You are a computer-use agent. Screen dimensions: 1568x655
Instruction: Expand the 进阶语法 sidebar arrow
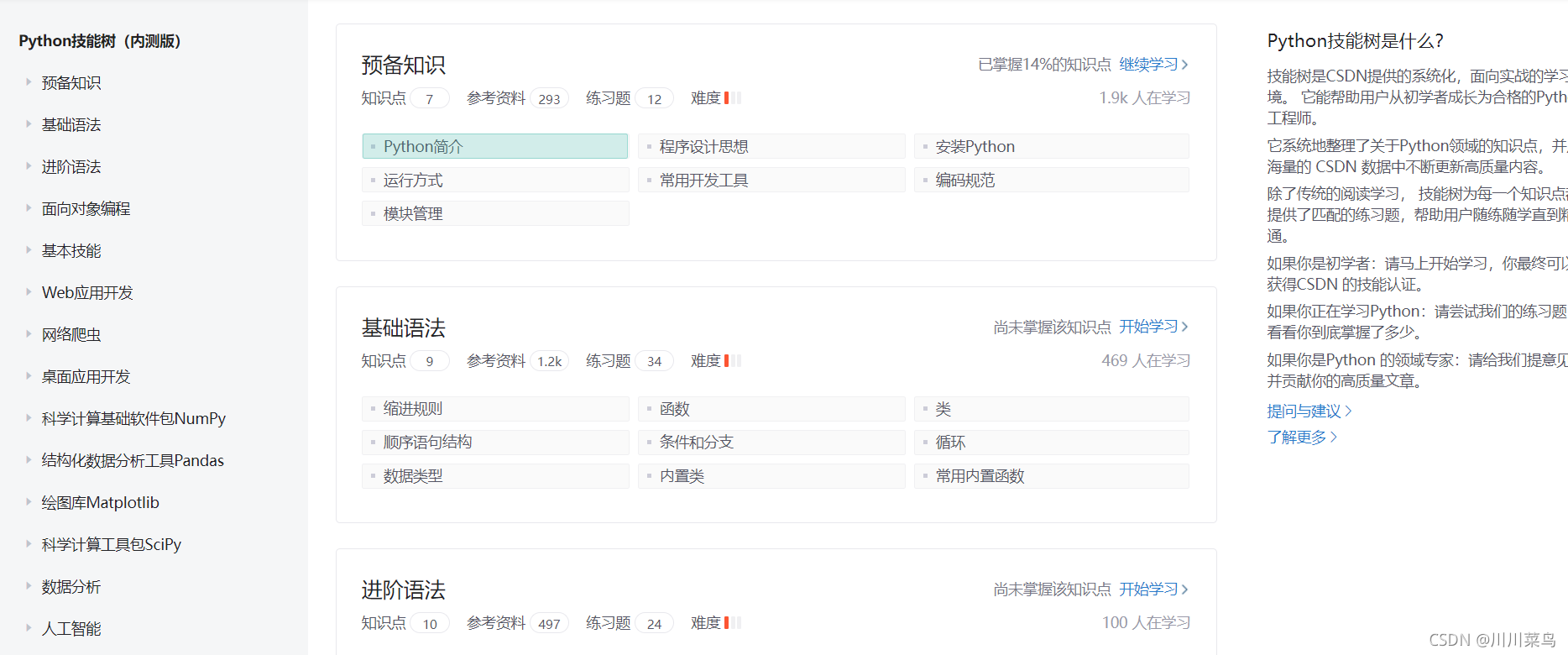29,166
